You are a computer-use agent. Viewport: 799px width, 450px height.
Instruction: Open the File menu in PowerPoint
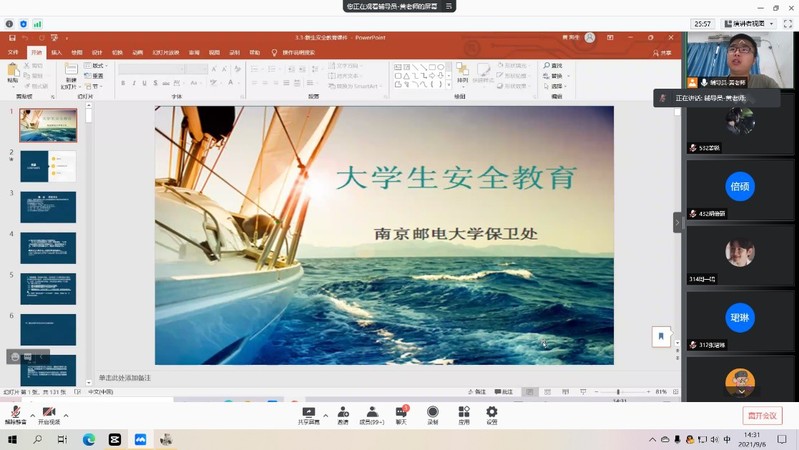(x=13, y=52)
